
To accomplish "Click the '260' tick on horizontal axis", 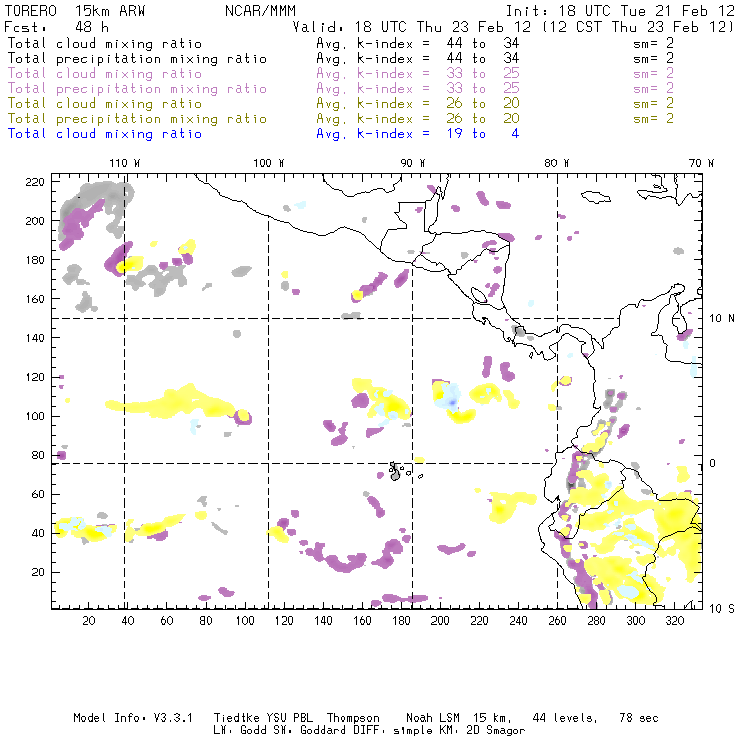I will click(x=557, y=621).
